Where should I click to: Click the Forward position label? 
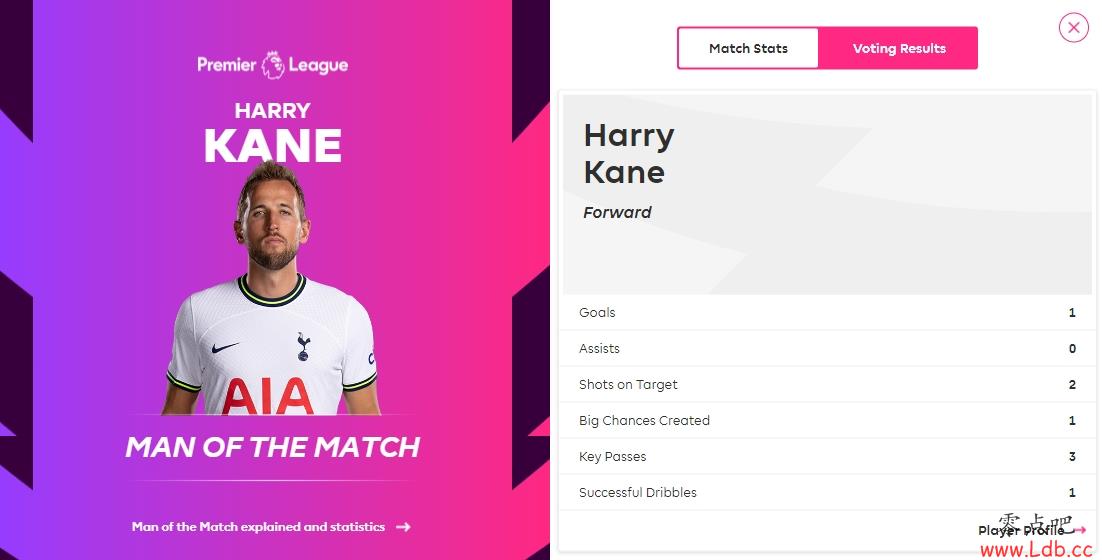pyautogui.click(x=617, y=212)
